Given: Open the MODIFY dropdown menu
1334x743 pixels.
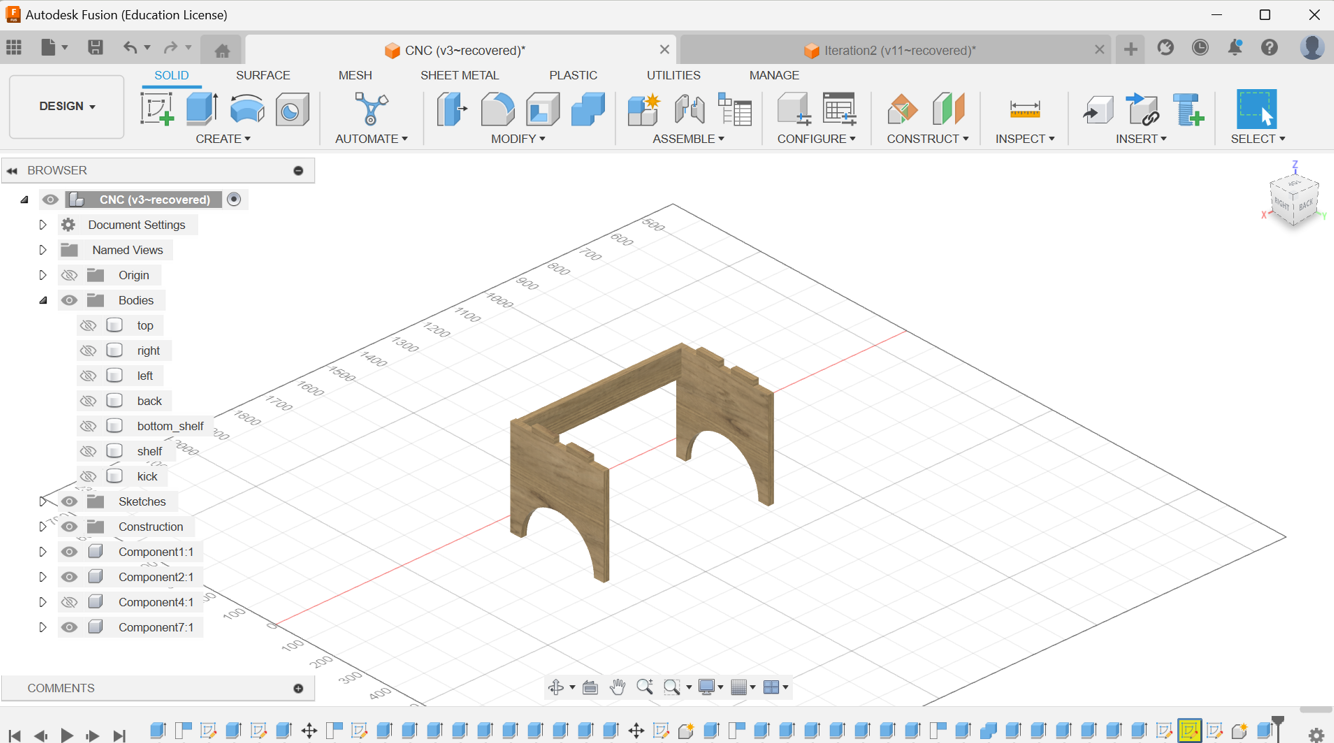Looking at the screenshot, I should (518, 139).
